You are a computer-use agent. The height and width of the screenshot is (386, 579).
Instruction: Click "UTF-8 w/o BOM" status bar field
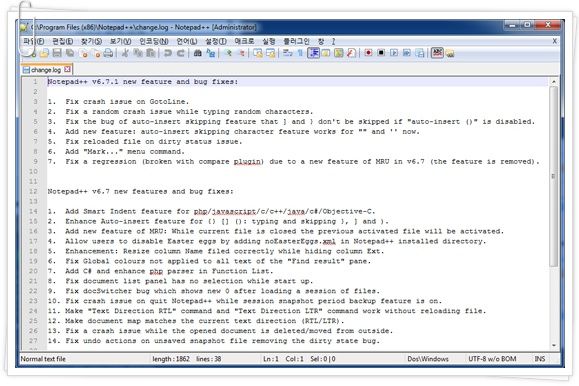click(x=492, y=359)
